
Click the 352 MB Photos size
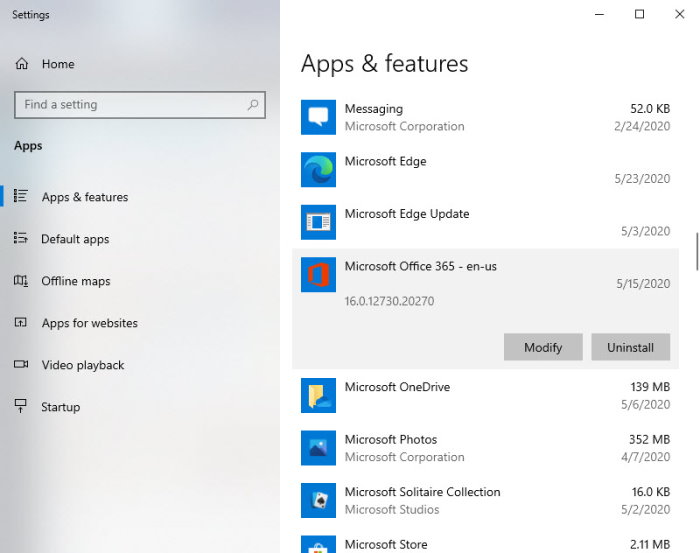click(650, 440)
